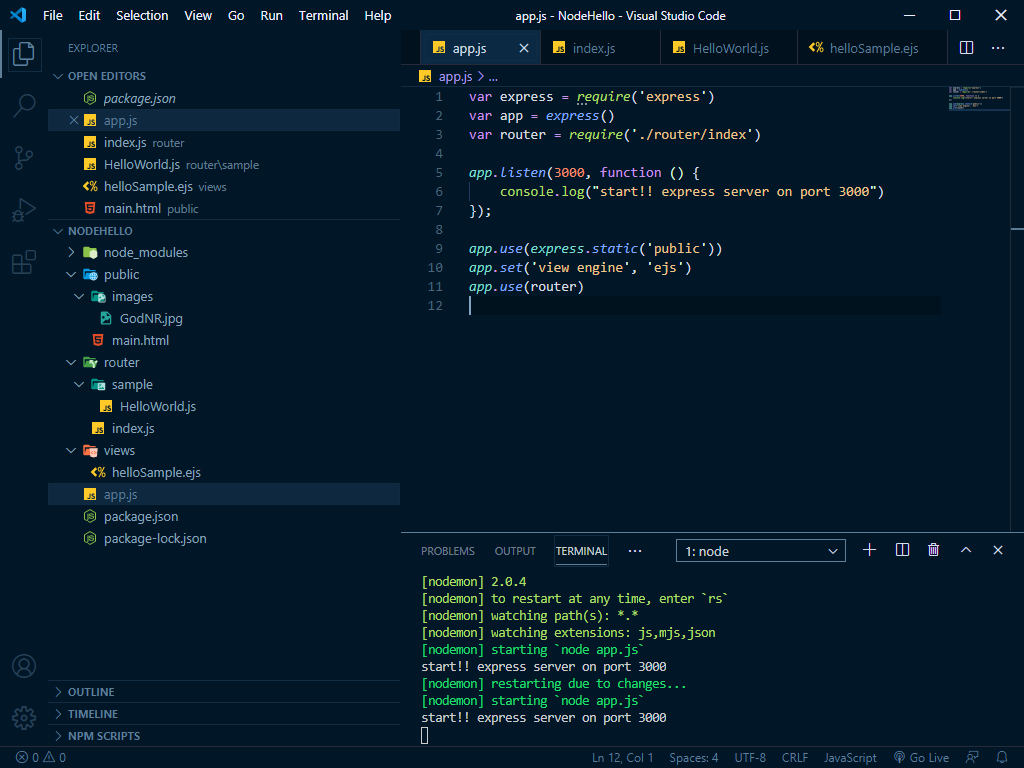Screen dimensions: 1024x768
Task: Open the Extensions view
Action: tap(24, 262)
